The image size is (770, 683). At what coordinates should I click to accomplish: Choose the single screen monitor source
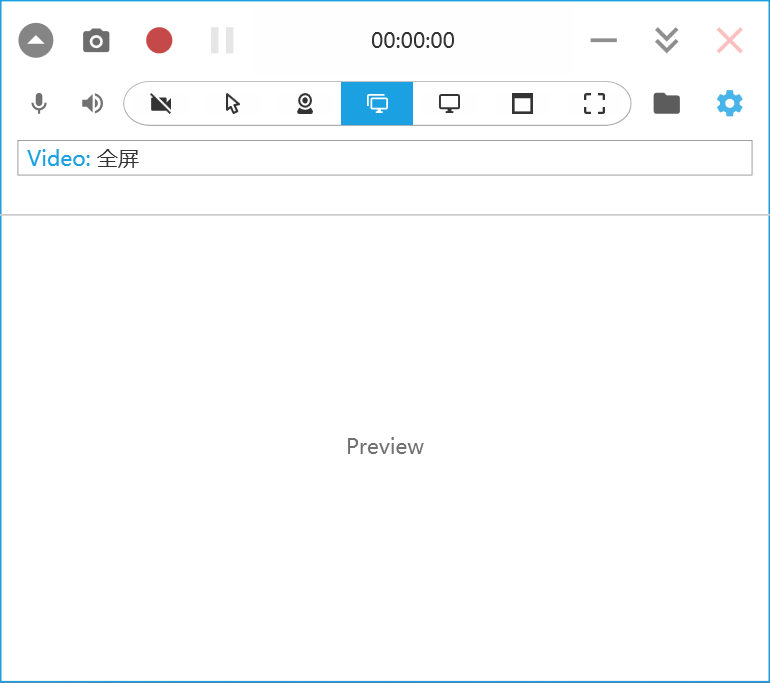pyautogui.click(x=449, y=103)
